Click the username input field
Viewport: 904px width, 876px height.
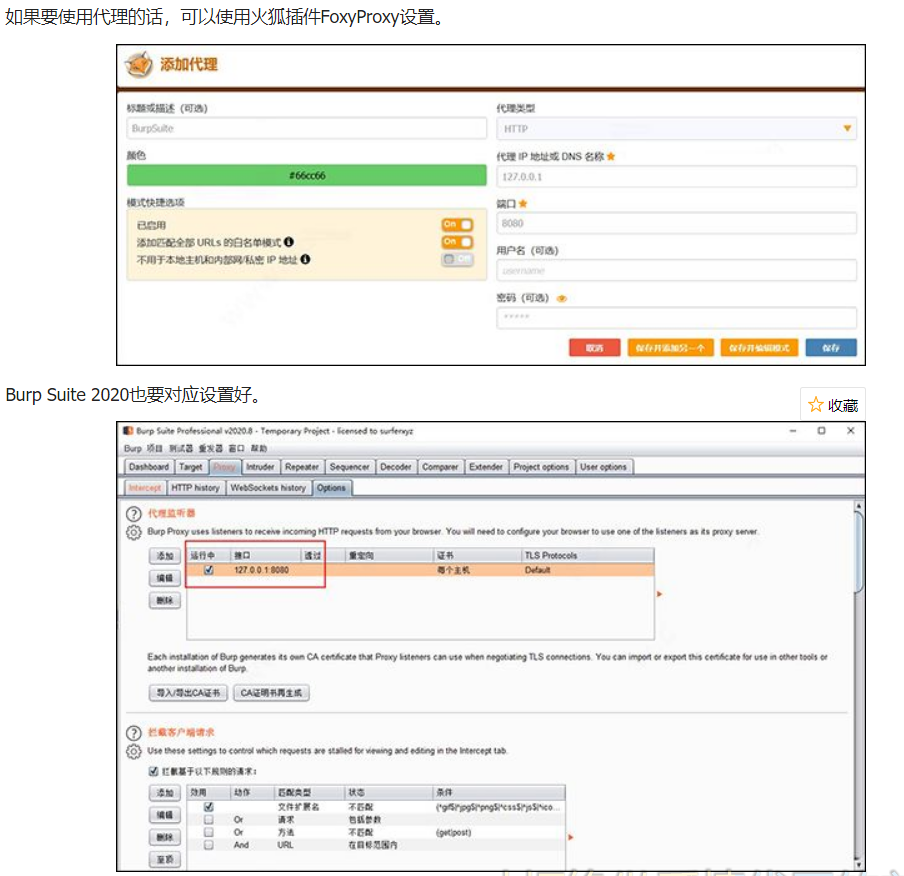coord(676,270)
